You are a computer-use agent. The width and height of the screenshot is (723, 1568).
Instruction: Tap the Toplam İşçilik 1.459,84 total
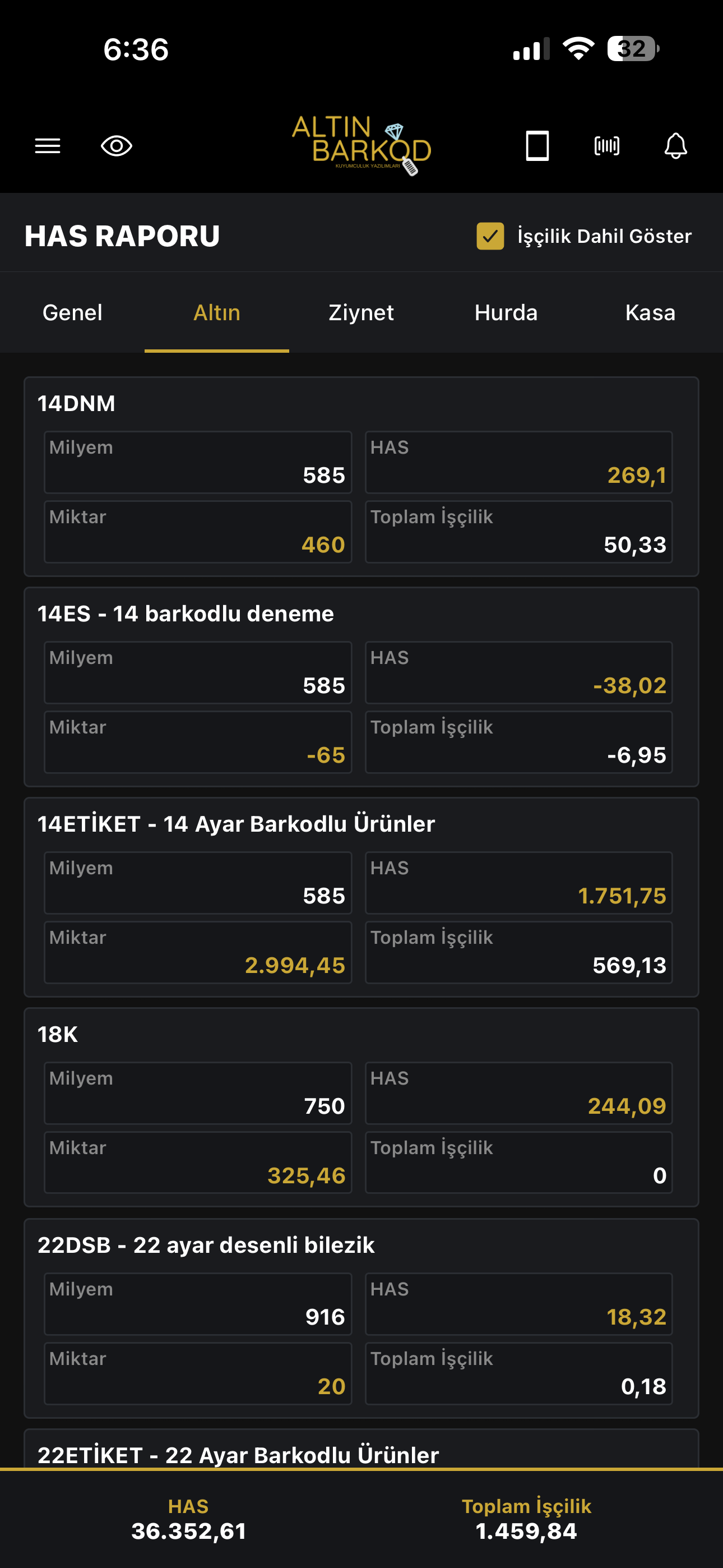[526, 1519]
